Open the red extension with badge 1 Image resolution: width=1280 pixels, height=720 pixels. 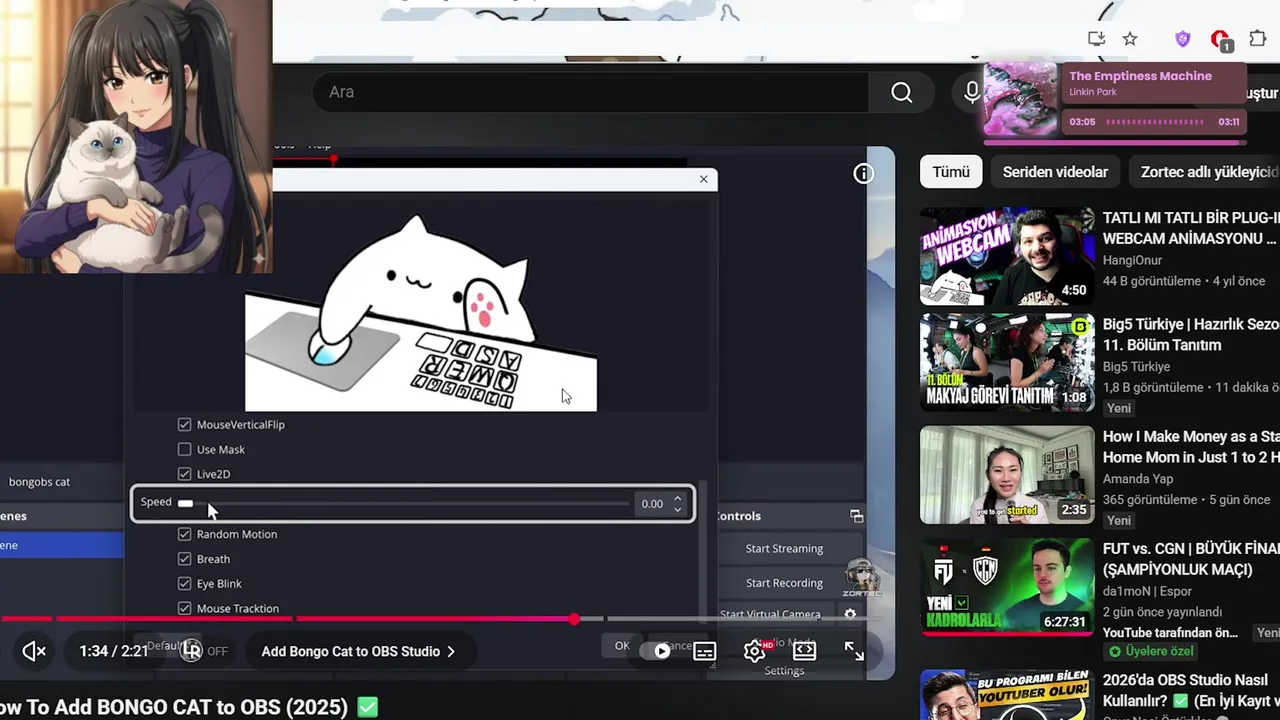click(1221, 40)
